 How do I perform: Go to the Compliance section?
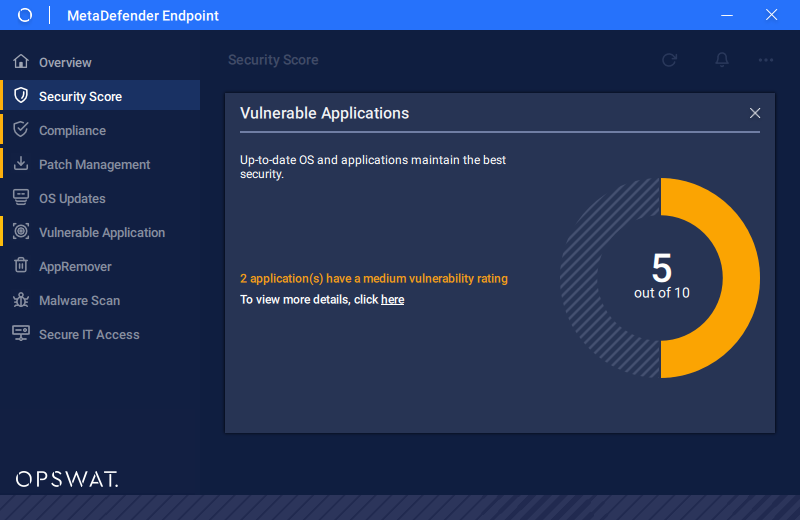100,130
